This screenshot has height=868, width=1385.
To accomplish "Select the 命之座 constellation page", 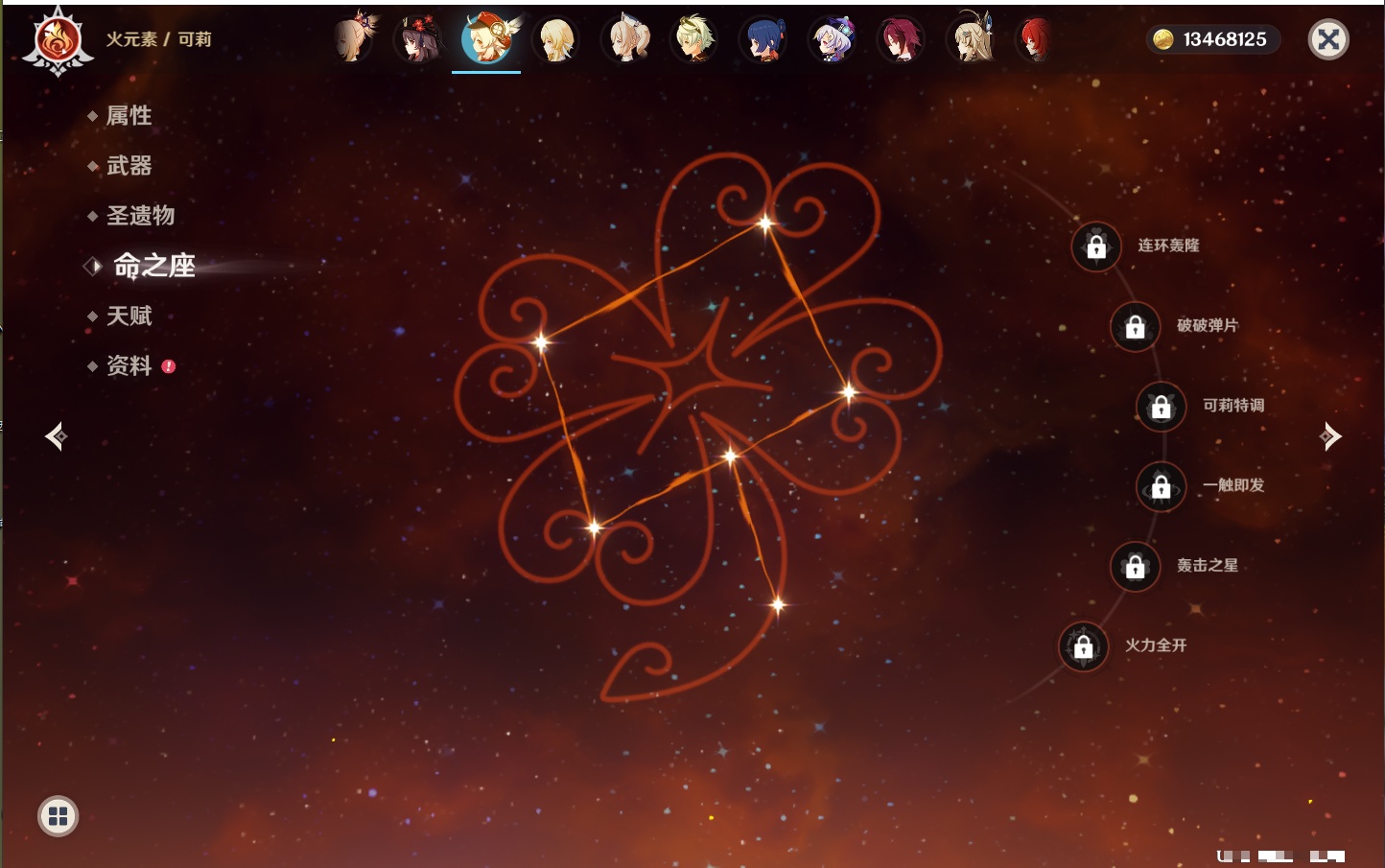I will pos(153,266).
